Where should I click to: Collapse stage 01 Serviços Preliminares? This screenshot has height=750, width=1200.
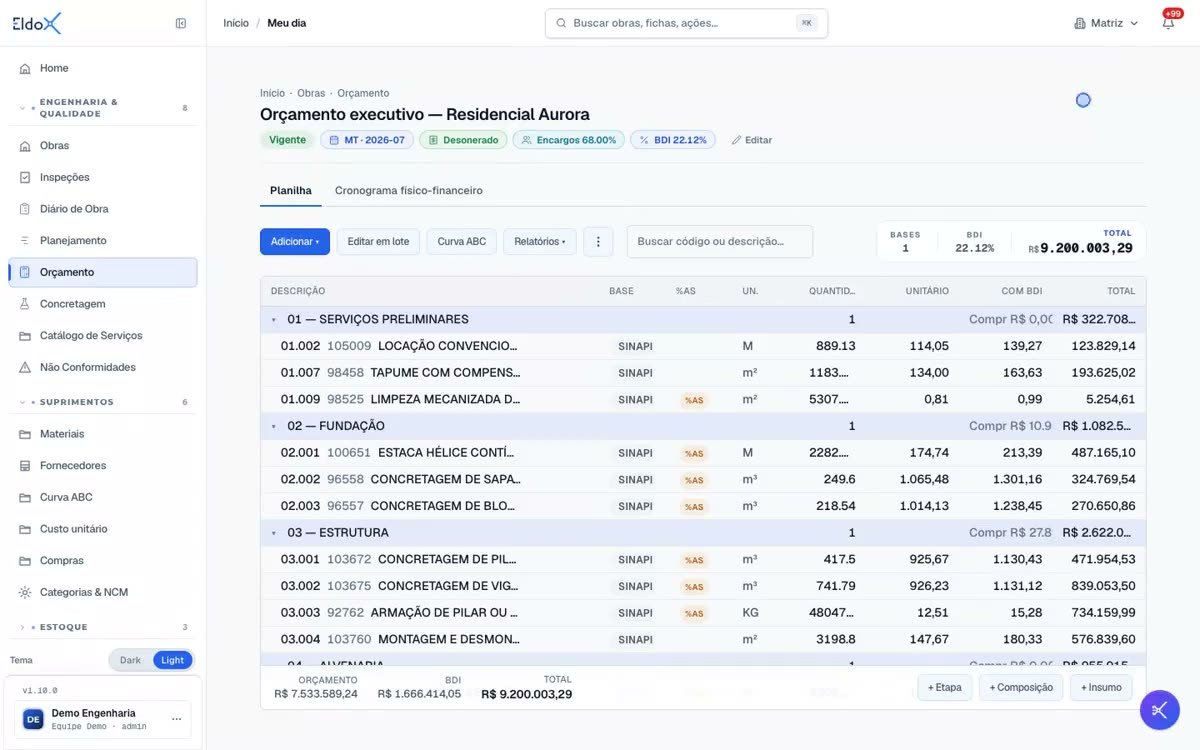click(x=274, y=320)
